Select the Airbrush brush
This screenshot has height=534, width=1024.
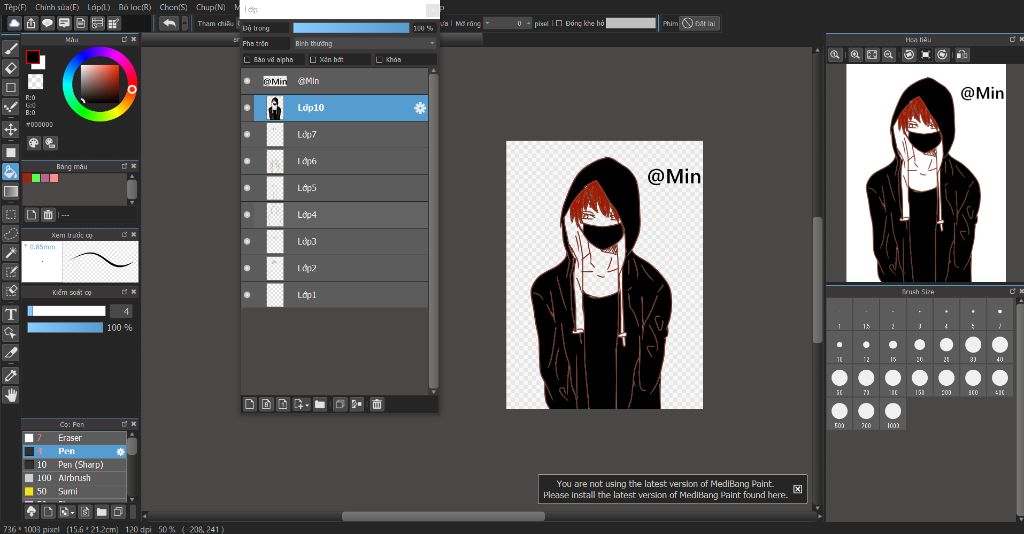coord(74,478)
